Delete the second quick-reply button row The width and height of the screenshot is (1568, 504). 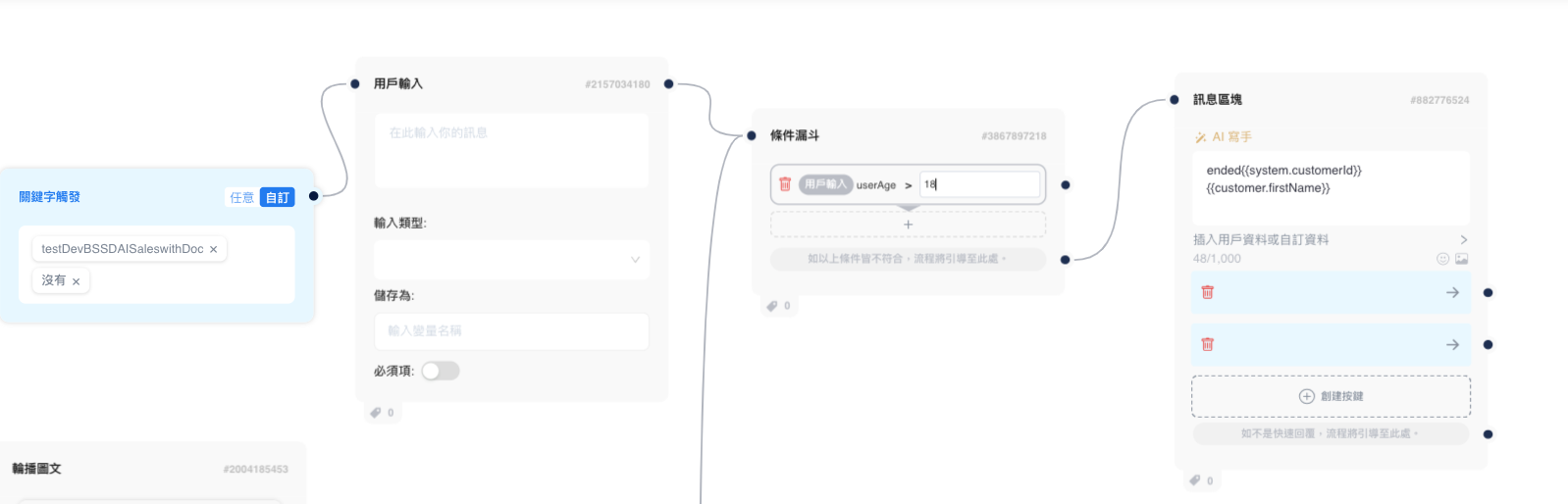(x=1208, y=344)
